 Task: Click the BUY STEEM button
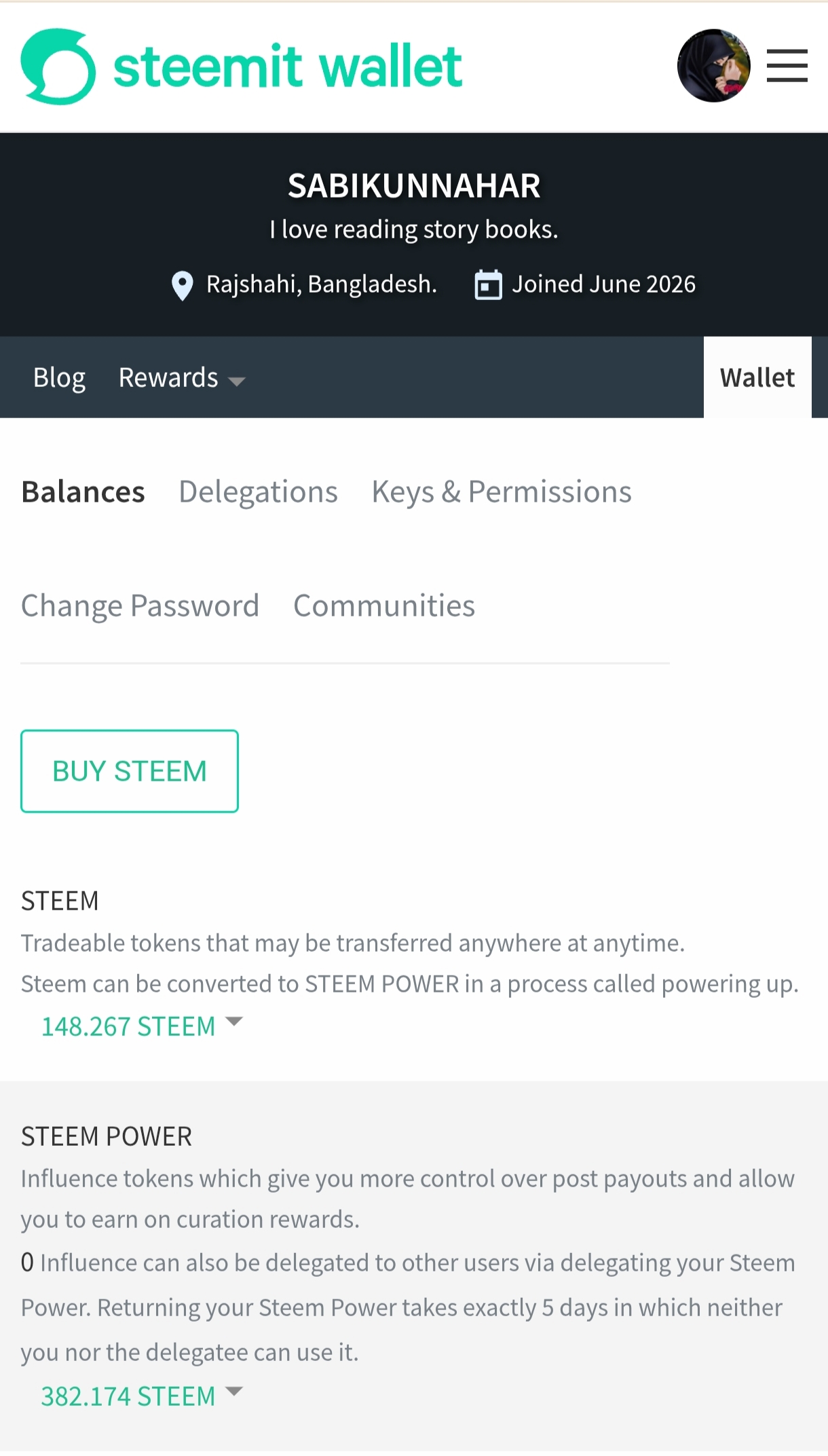coord(130,771)
